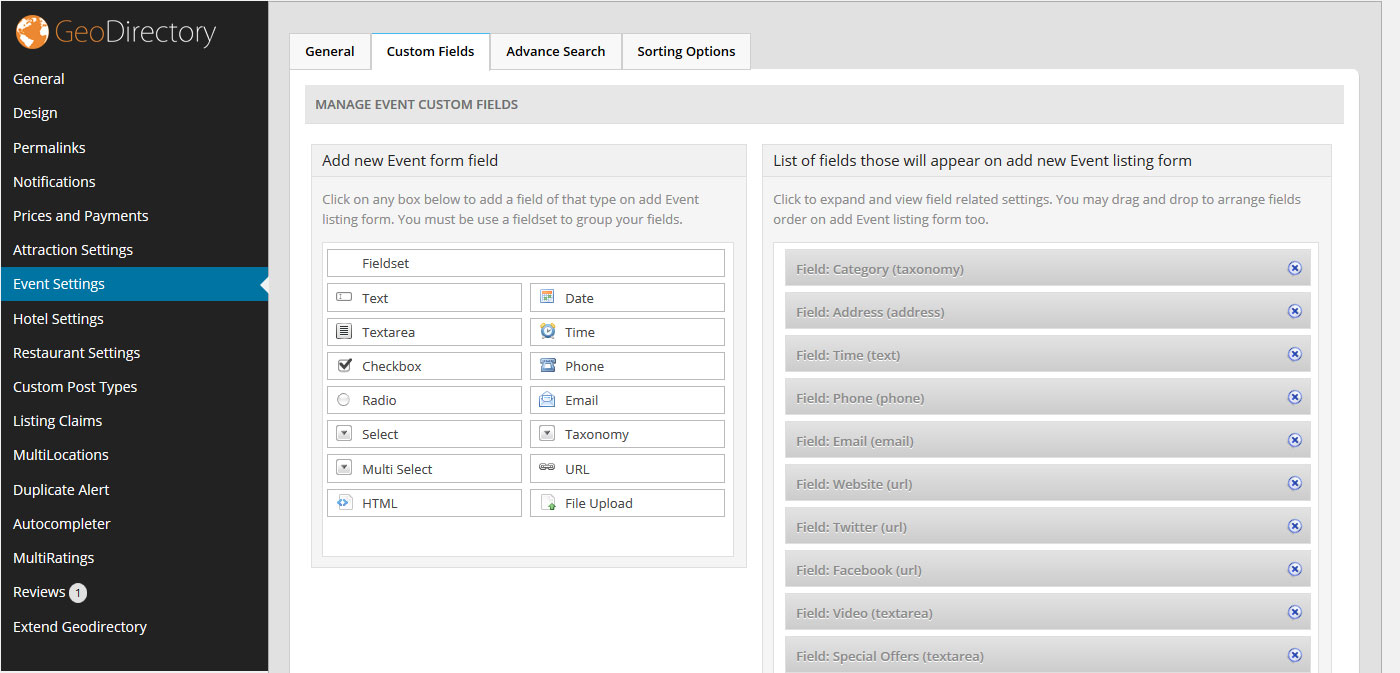
Task: Add a Textarea field type
Action: [424, 332]
